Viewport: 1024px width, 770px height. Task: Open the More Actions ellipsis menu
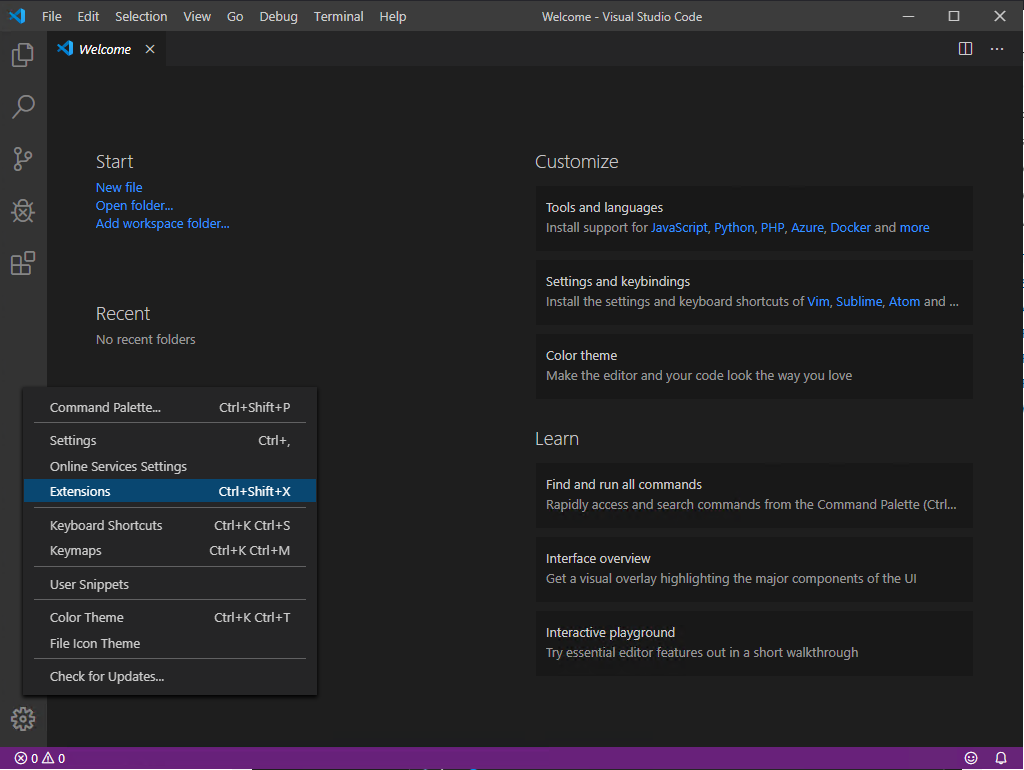pyautogui.click(x=997, y=48)
